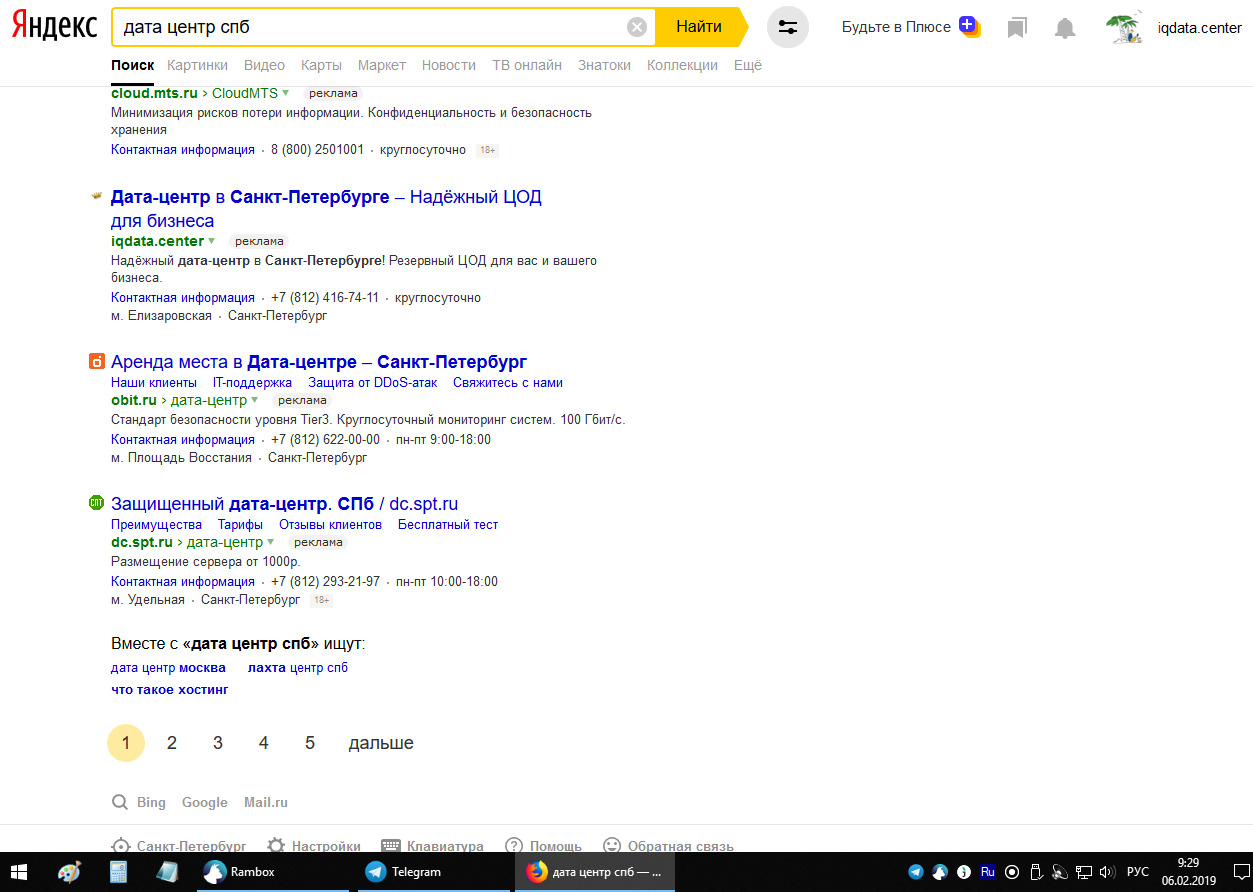1253x892 pixels.
Task: Open the Картинки tab
Action: (x=198, y=65)
